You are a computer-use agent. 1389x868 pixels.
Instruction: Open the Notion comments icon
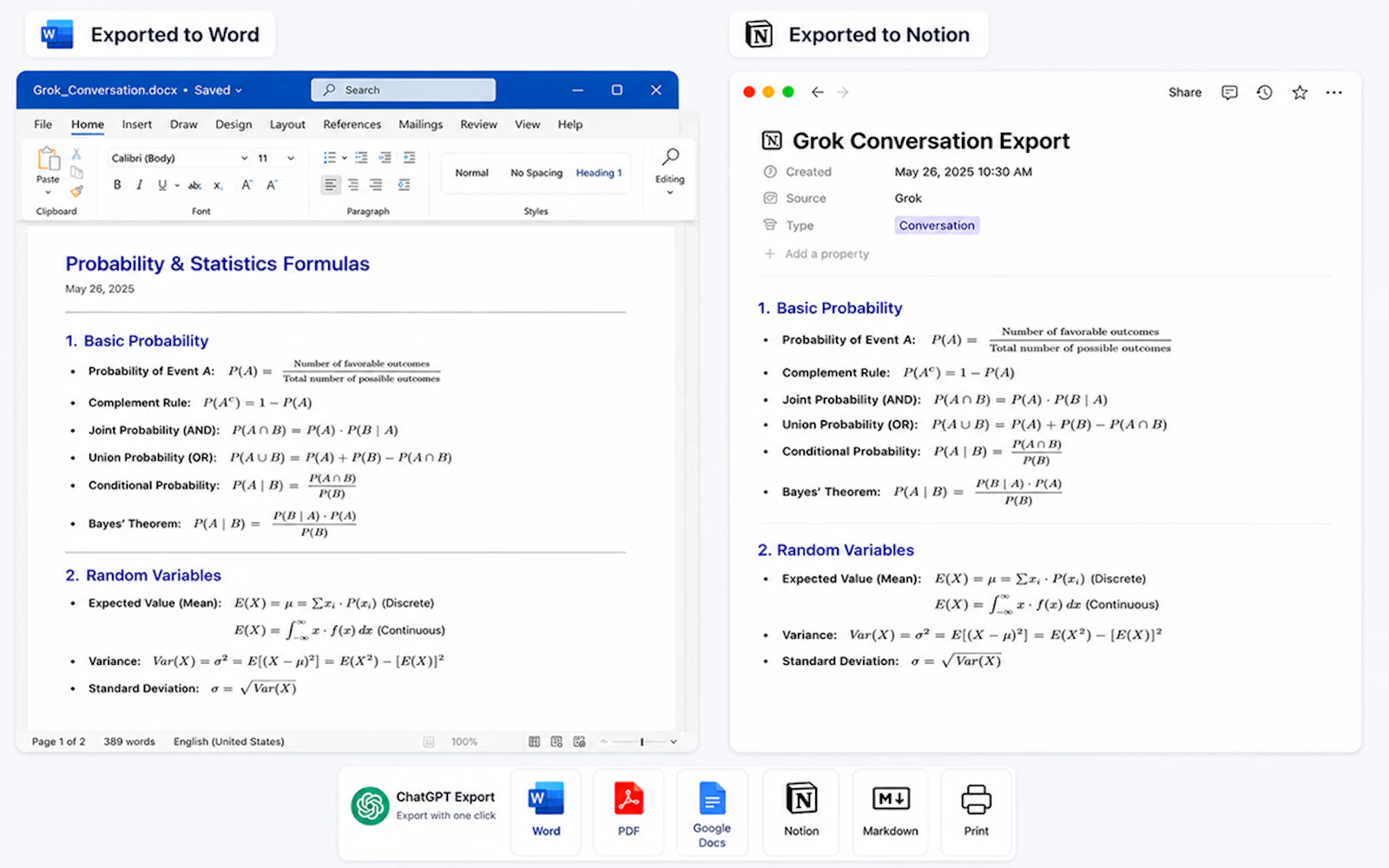point(1229,92)
